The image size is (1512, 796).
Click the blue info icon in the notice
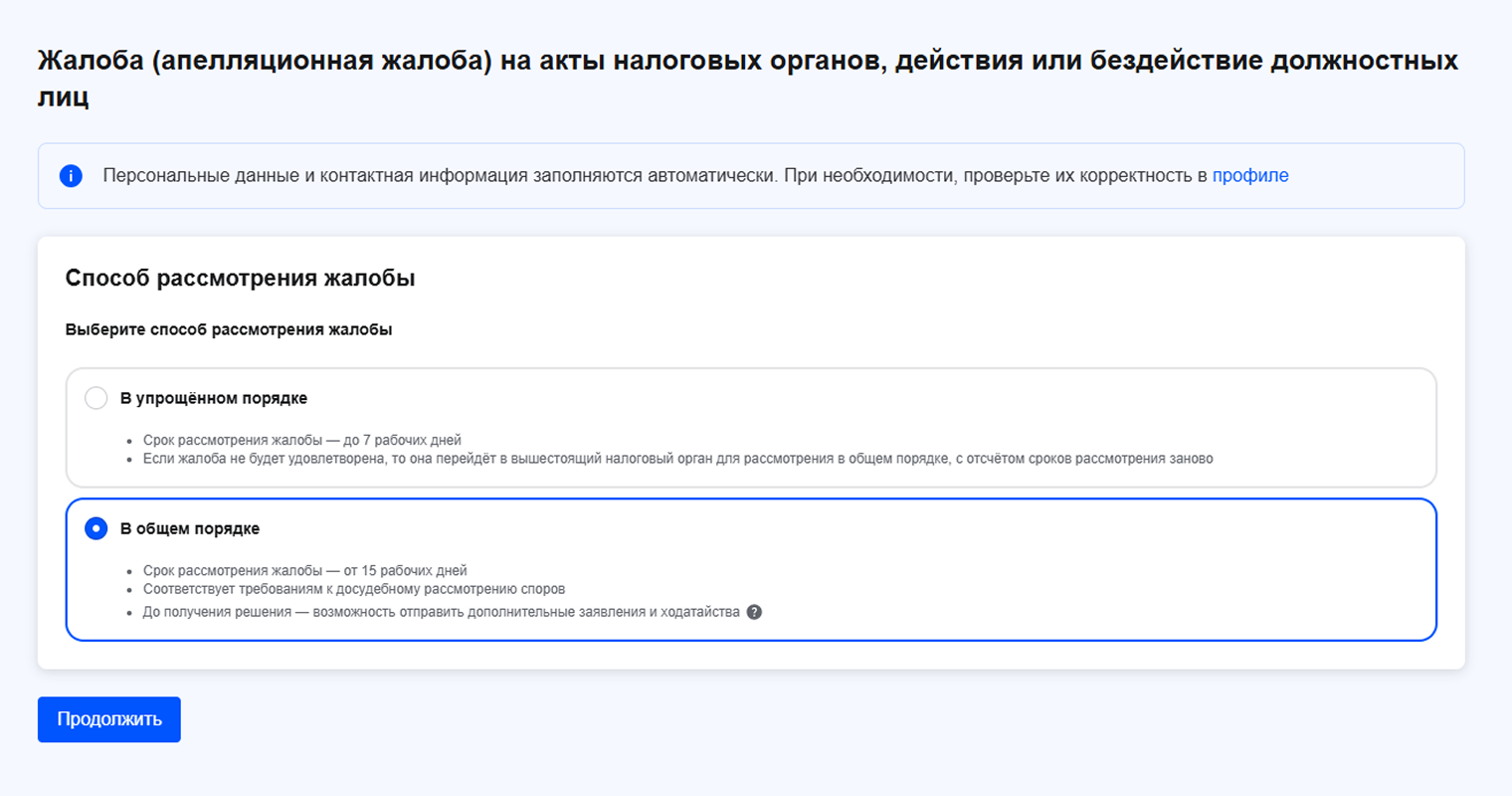pyautogui.click(x=71, y=176)
